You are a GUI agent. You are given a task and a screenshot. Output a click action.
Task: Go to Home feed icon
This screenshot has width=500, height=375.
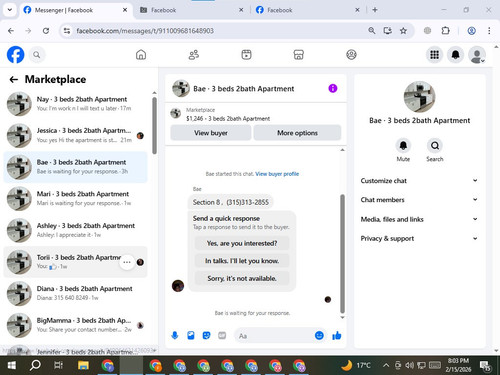(141, 55)
